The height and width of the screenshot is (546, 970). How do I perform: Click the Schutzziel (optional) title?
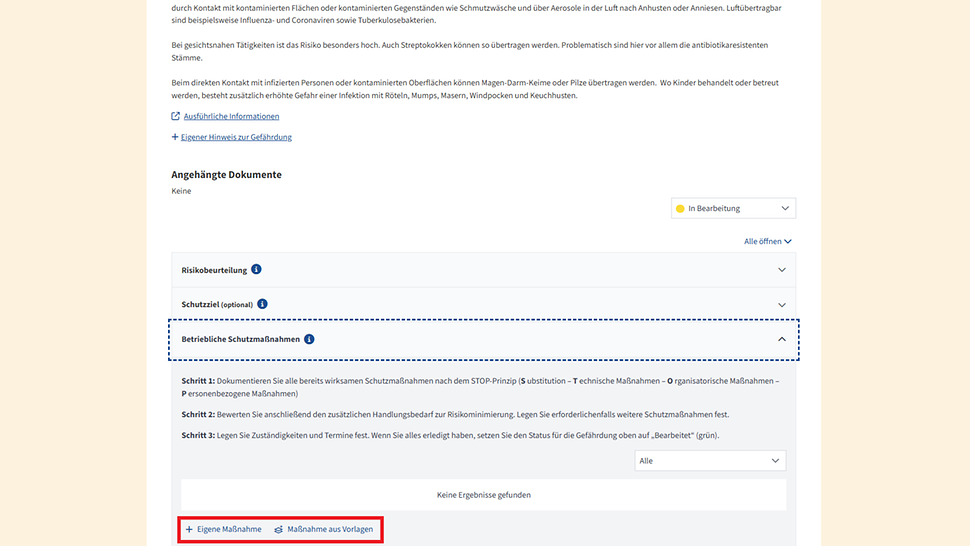point(217,305)
